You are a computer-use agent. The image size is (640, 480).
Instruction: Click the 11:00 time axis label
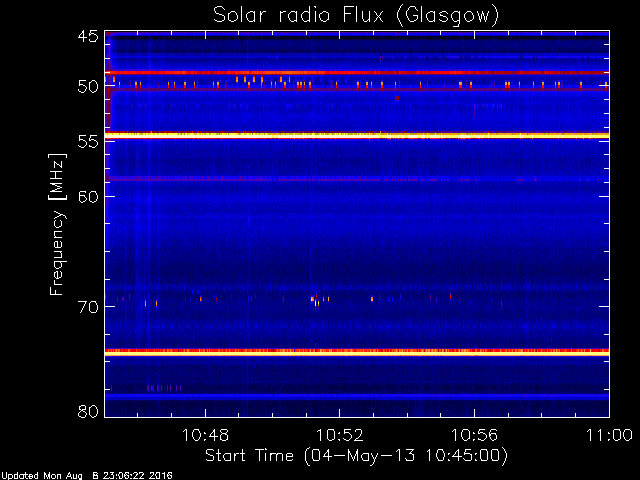click(x=609, y=435)
